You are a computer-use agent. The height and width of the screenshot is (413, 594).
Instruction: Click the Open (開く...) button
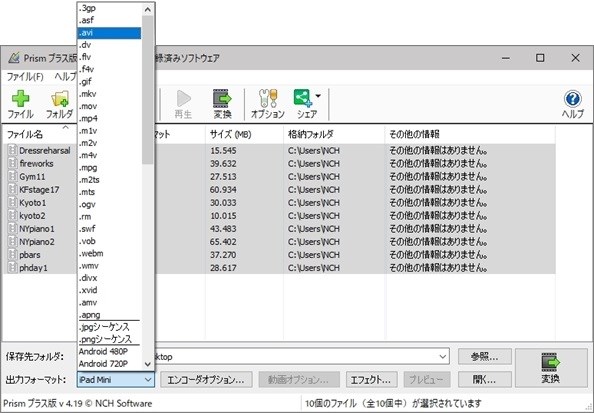tap(485, 380)
